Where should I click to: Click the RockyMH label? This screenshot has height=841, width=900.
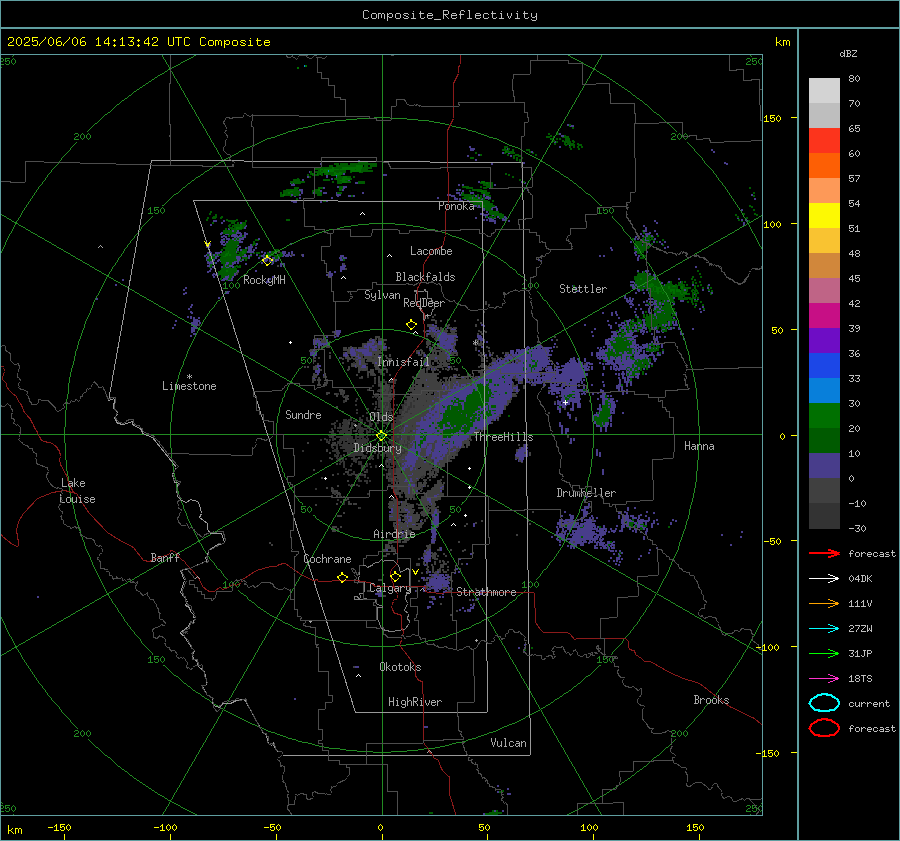coord(264,280)
